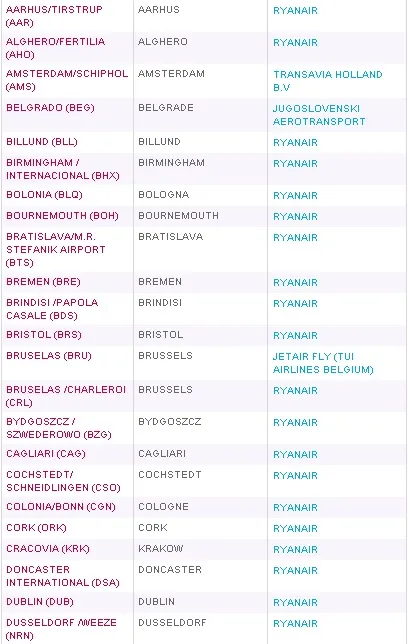Viewport: 408px width, 644px height.
Task: Open the AARHUS/TIRSTRUP (AAR) airport link
Action: coord(54,16)
